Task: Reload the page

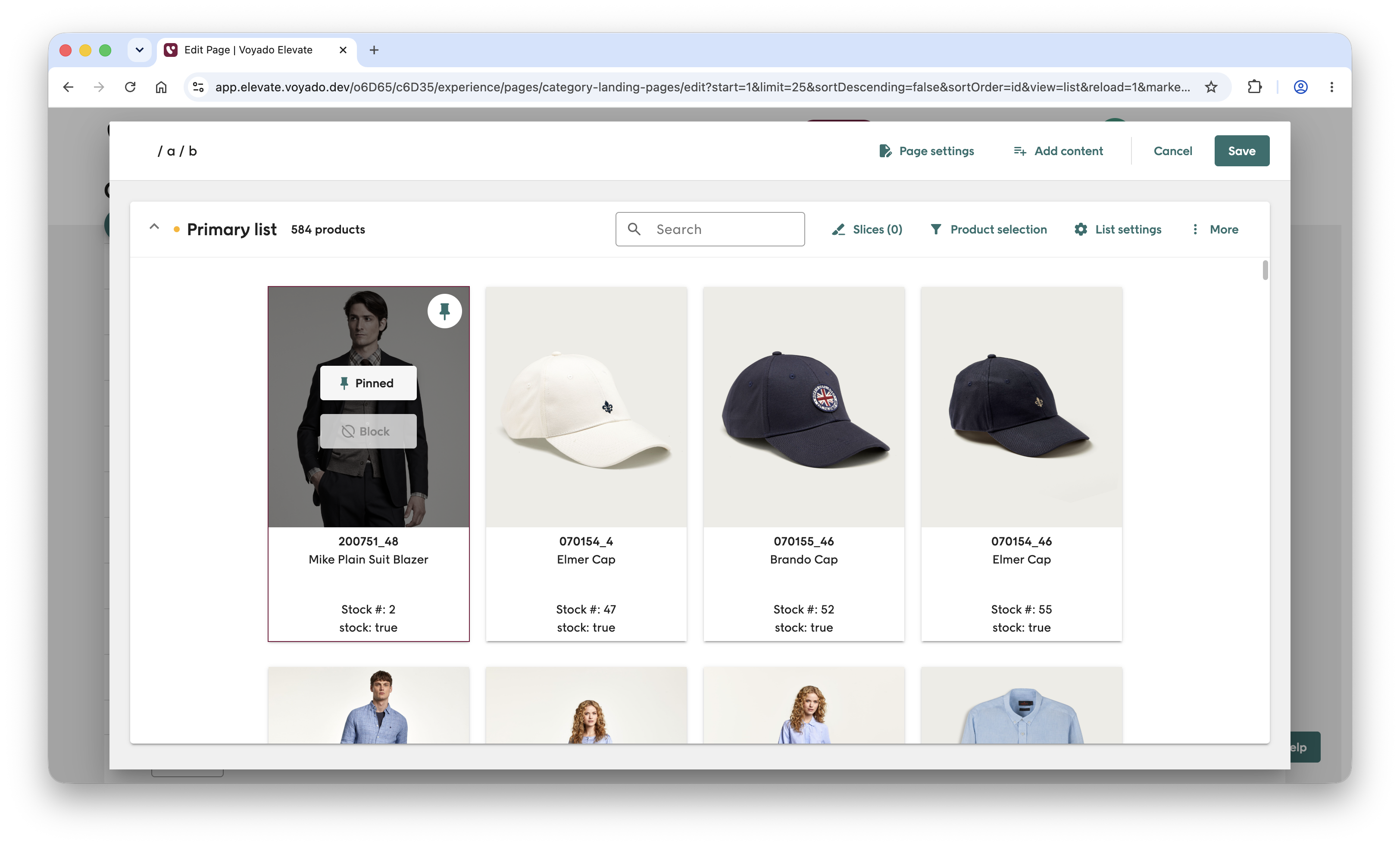Action: [130, 87]
